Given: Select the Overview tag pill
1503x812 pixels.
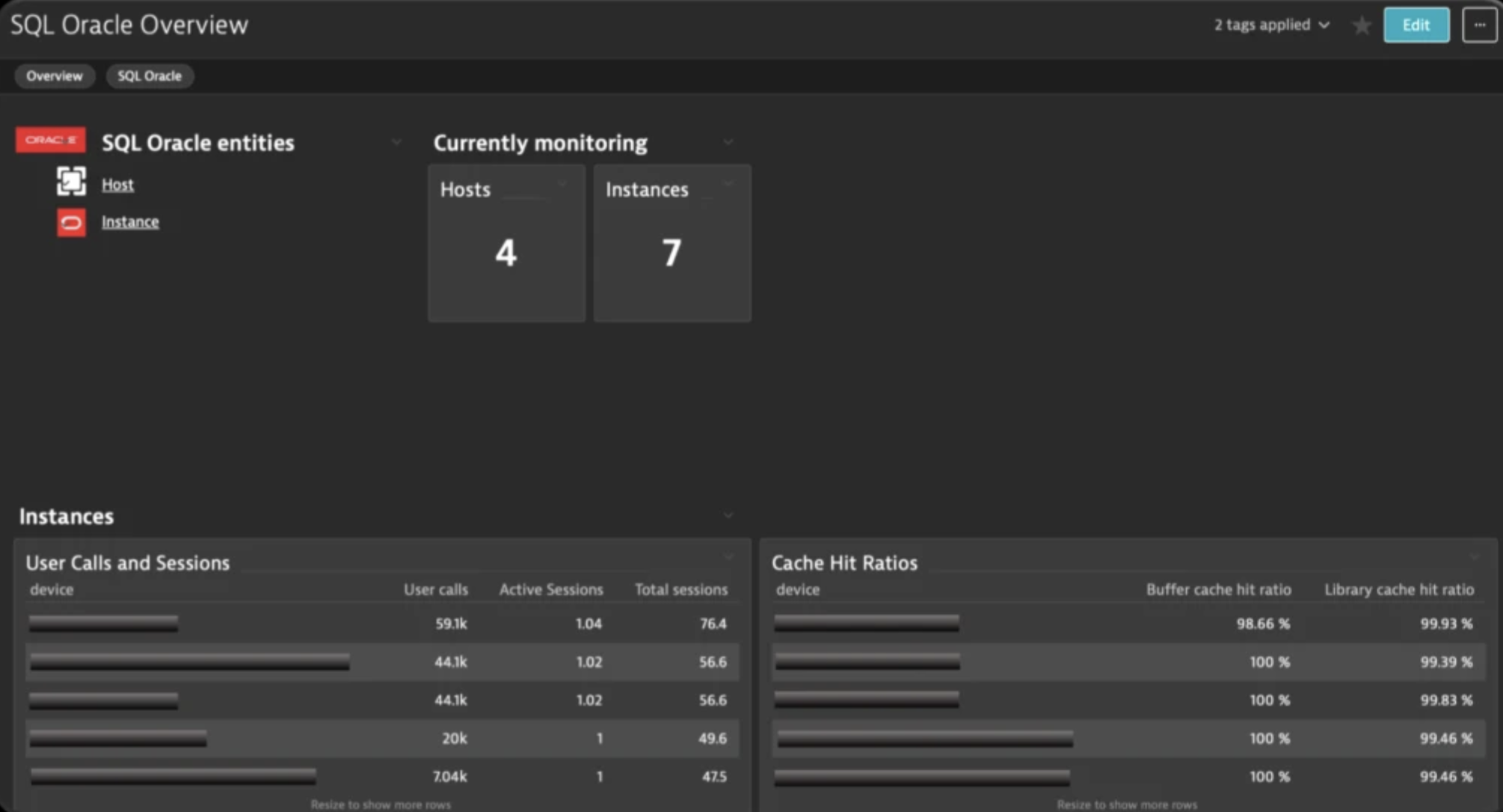Looking at the screenshot, I should click(x=54, y=76).
